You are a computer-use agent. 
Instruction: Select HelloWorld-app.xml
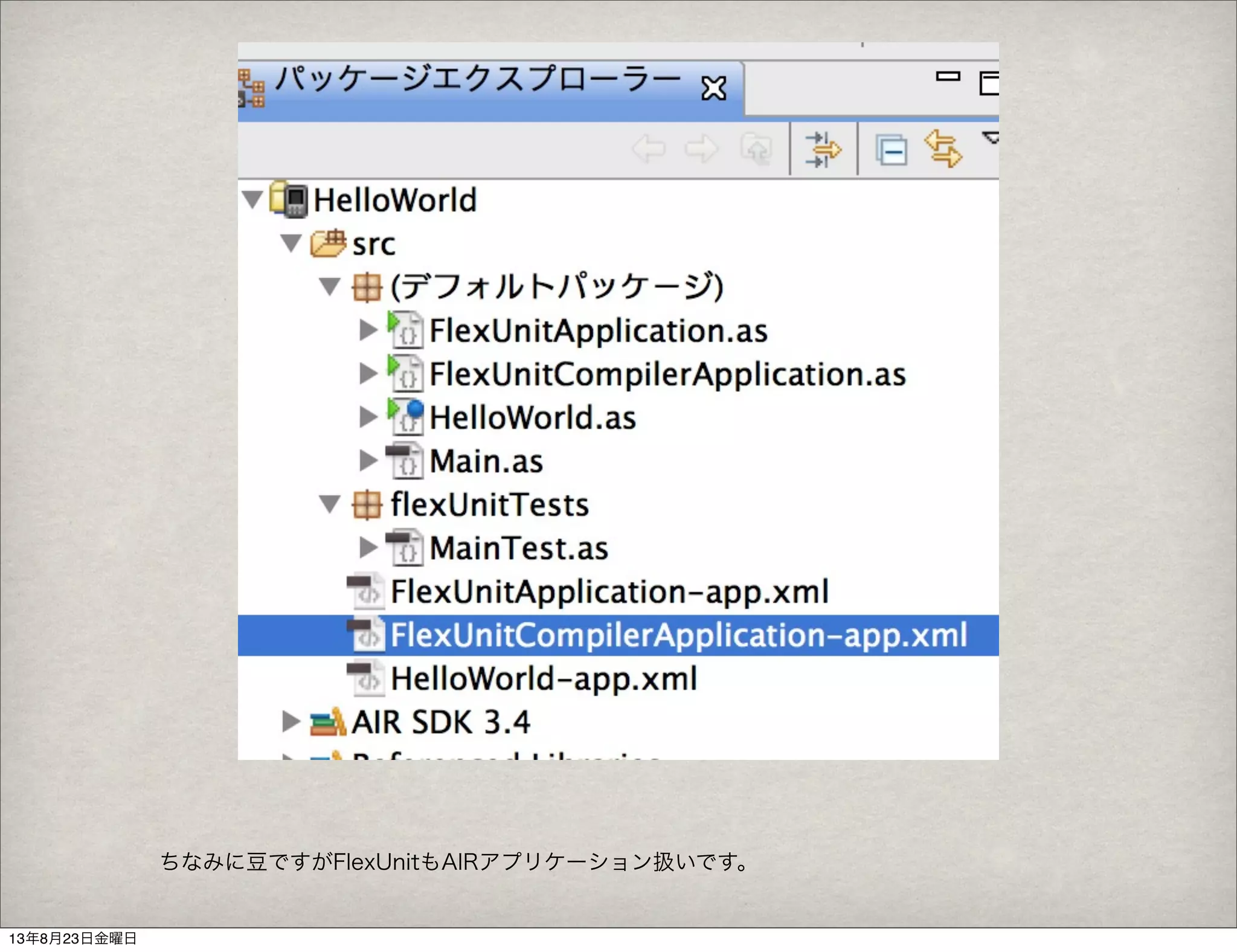click(544, 679)
